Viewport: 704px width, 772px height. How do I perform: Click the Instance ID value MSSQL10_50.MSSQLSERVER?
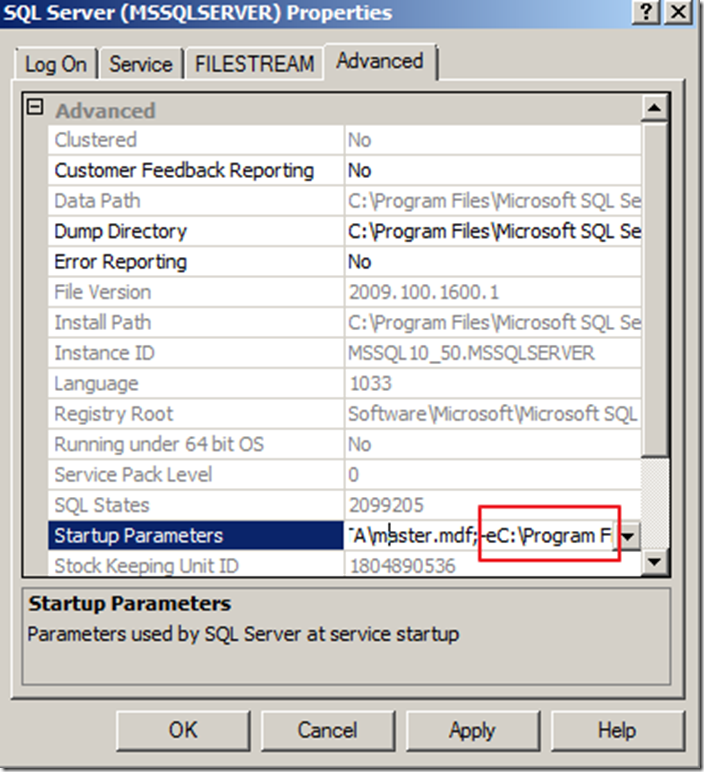pos(471,354)
